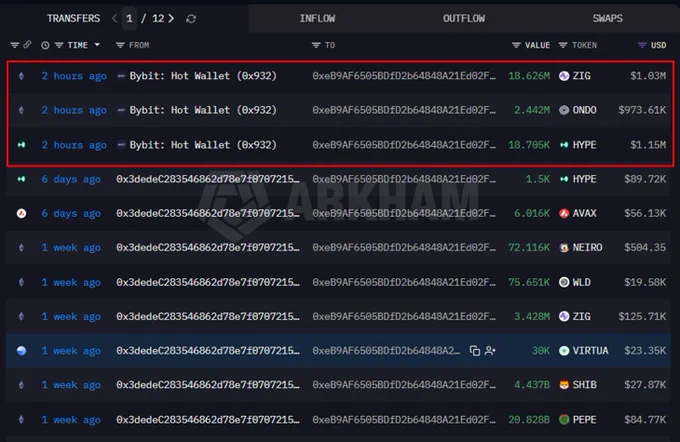Click the 20.828B PEPE value
Screen dimensions: 680x442
(x=529, y=419)
